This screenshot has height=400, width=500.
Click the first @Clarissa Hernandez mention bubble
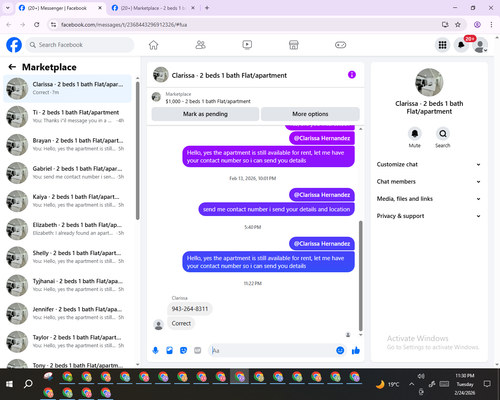pos(322,138)
